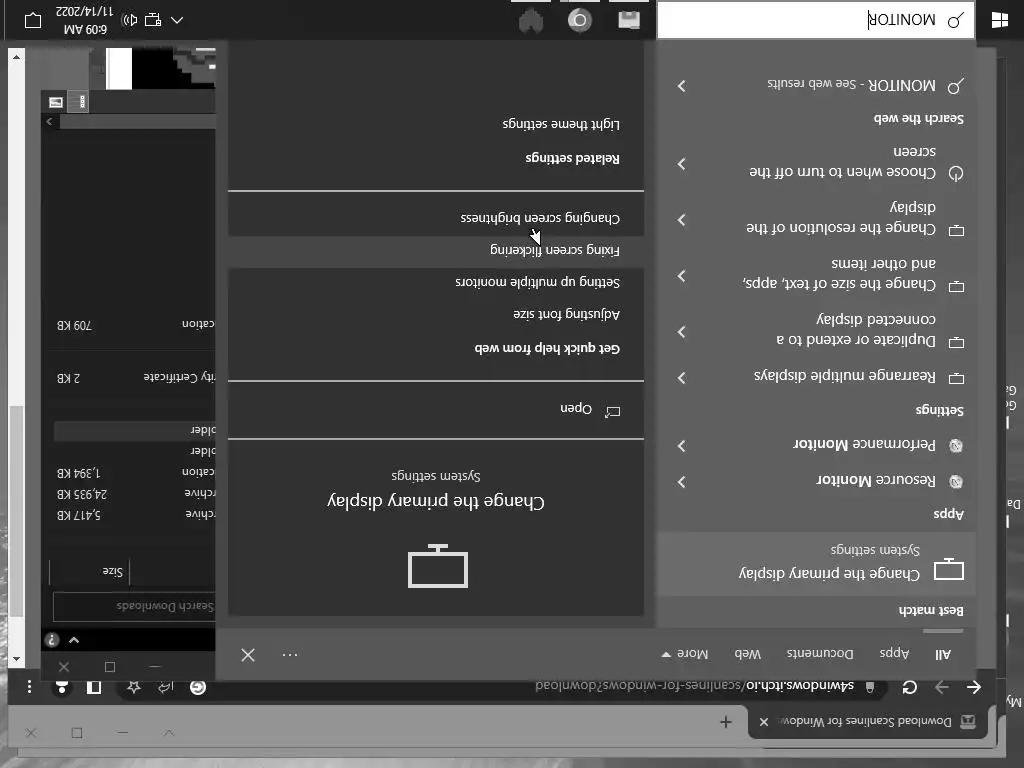Open Fixing screen flickering help link
Screen dimensions: 1024x768
pyautogui.click(x=554, y=250)
